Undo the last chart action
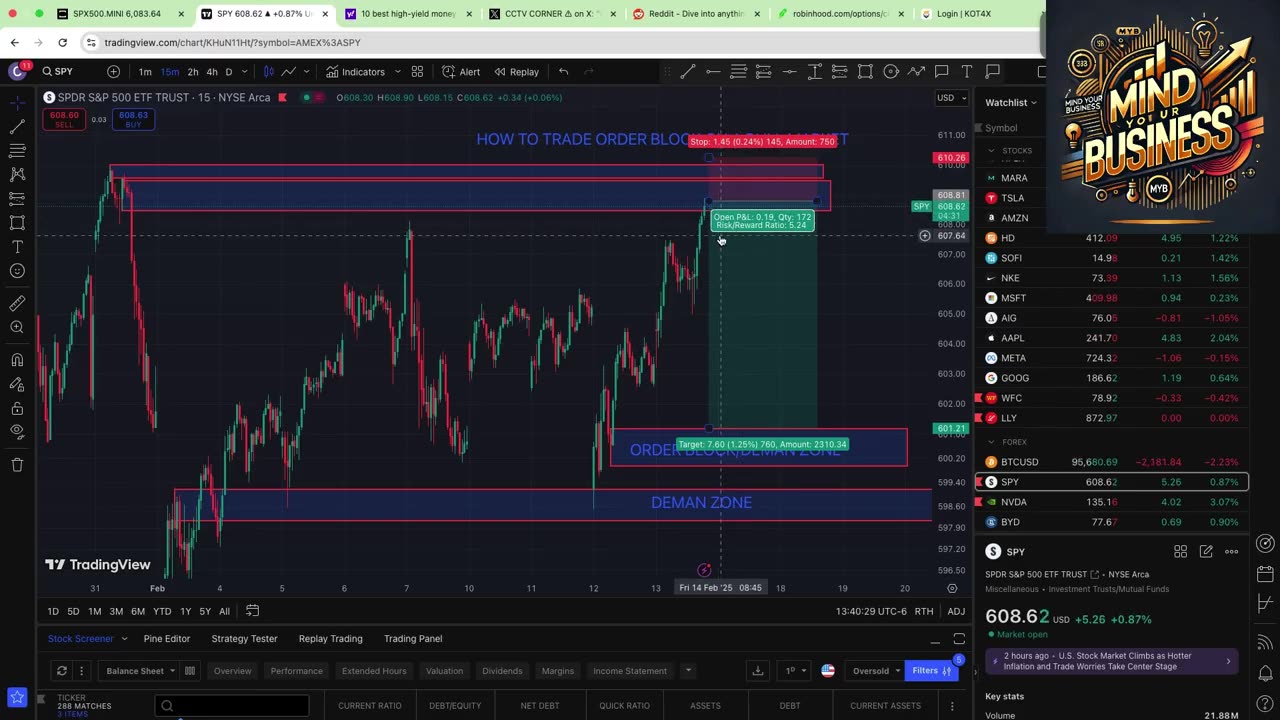Image resolution: width=1280 pixels, height=720 pixels. click(x=564, y=72)
